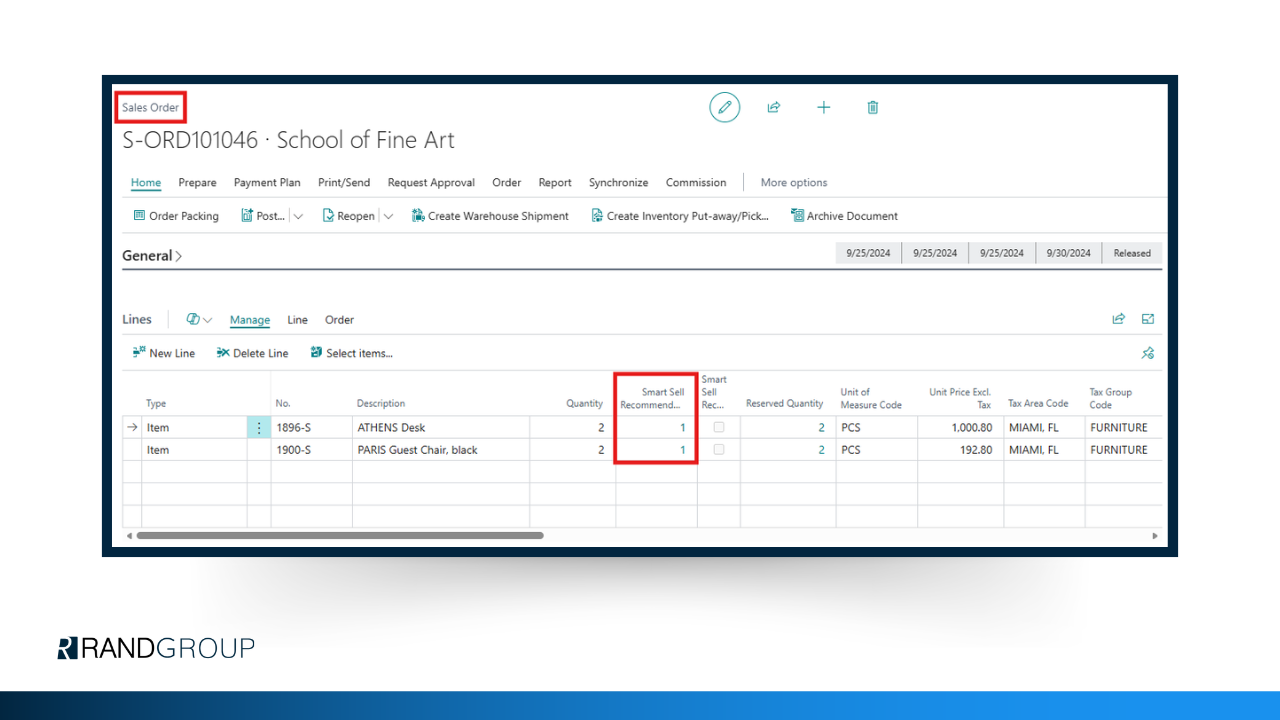Open the Print/Send menu

(x=344, y=183)
